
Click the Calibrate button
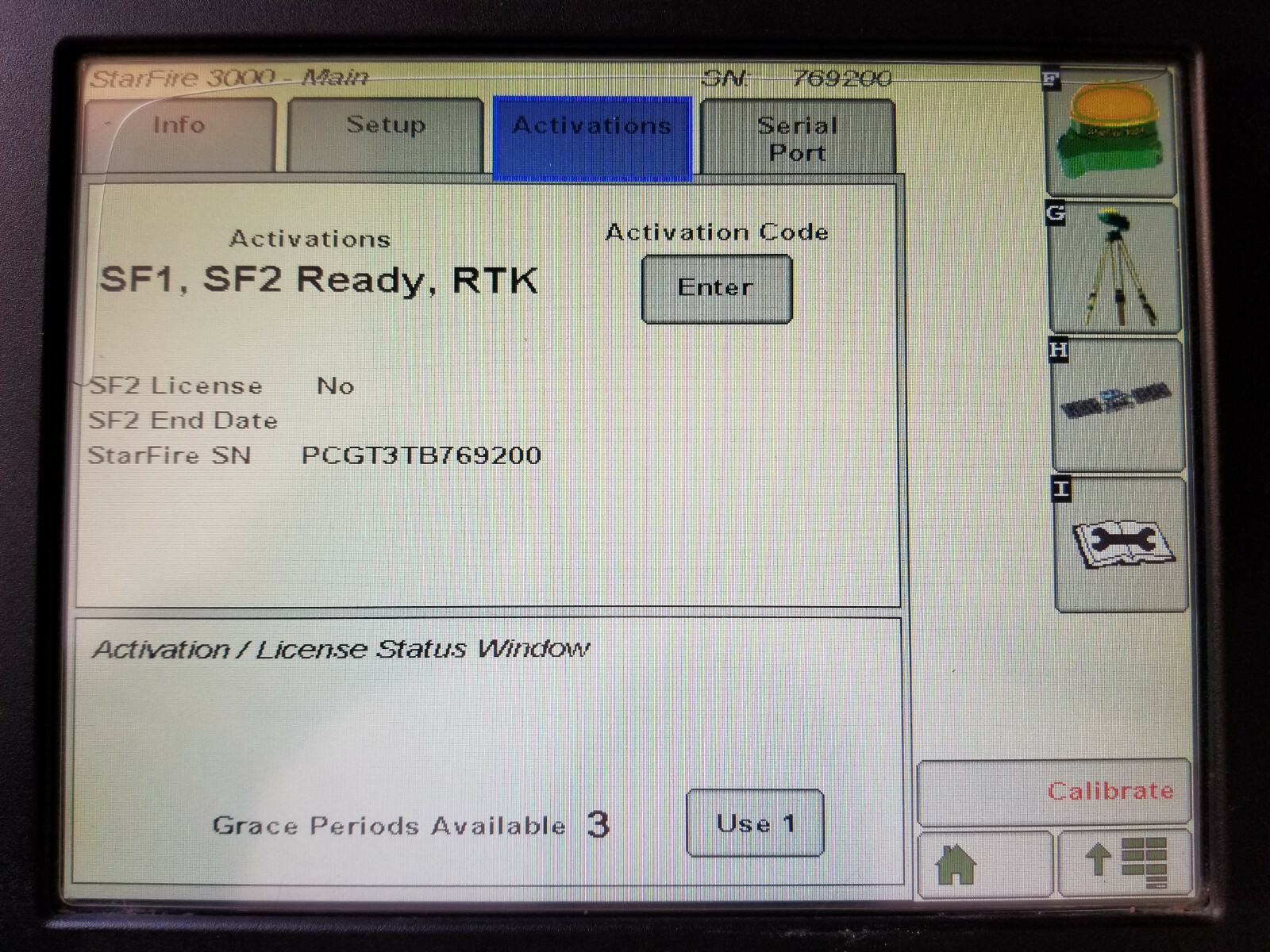(x=1054, y=792)
